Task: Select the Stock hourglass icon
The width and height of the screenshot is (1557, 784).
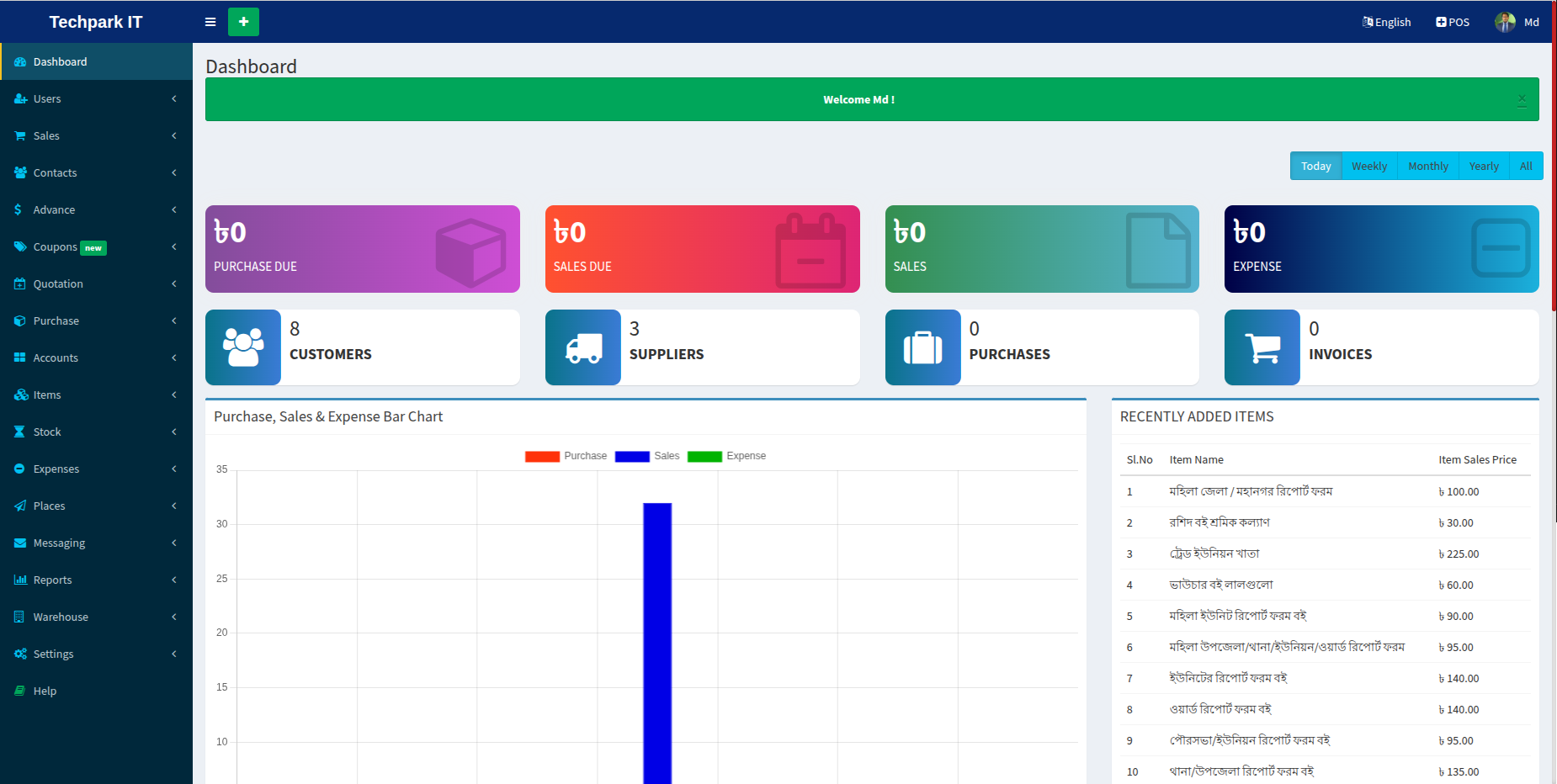Action: click(19, 432)
